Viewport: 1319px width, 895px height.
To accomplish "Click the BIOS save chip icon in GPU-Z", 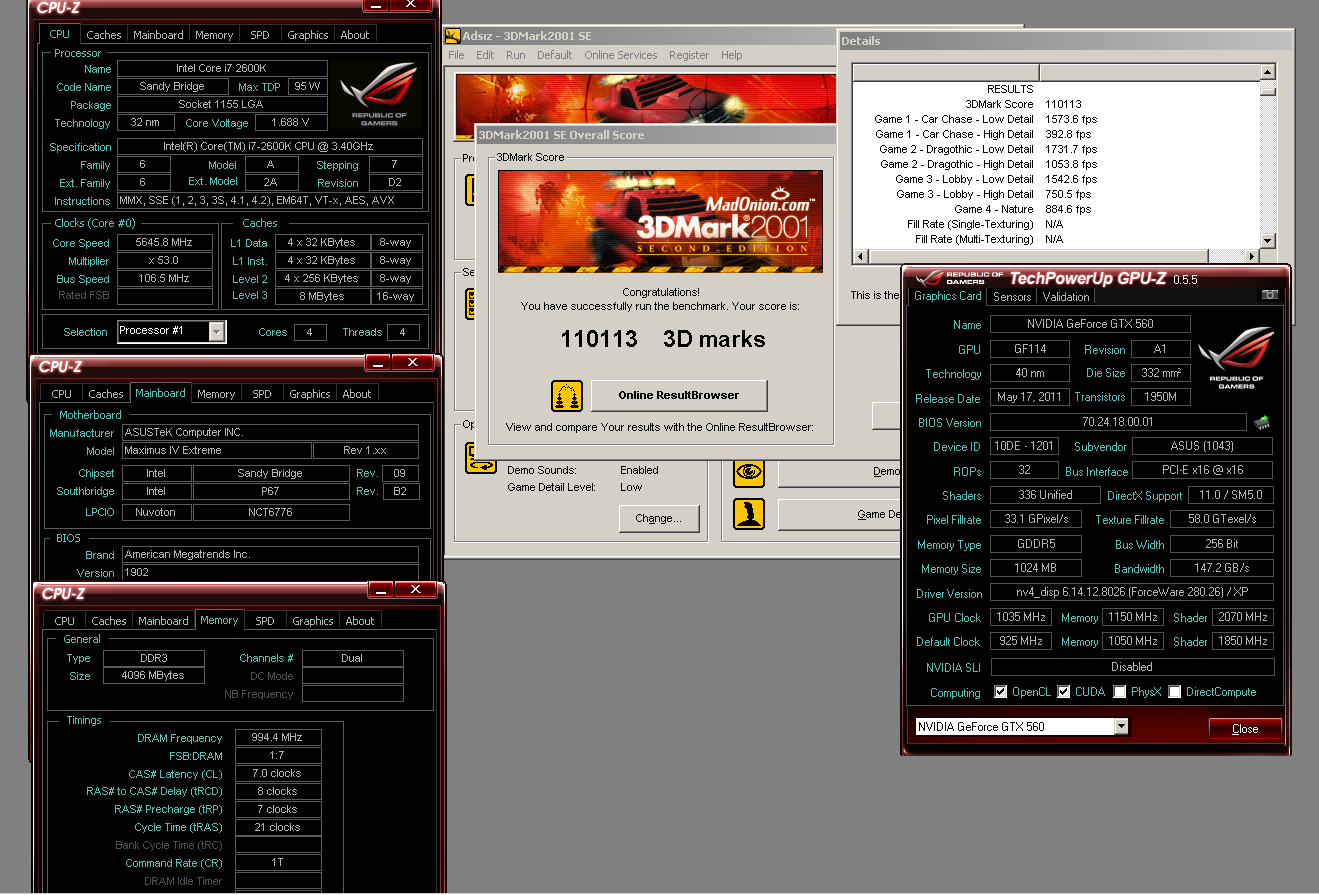I will point(1262,422).
